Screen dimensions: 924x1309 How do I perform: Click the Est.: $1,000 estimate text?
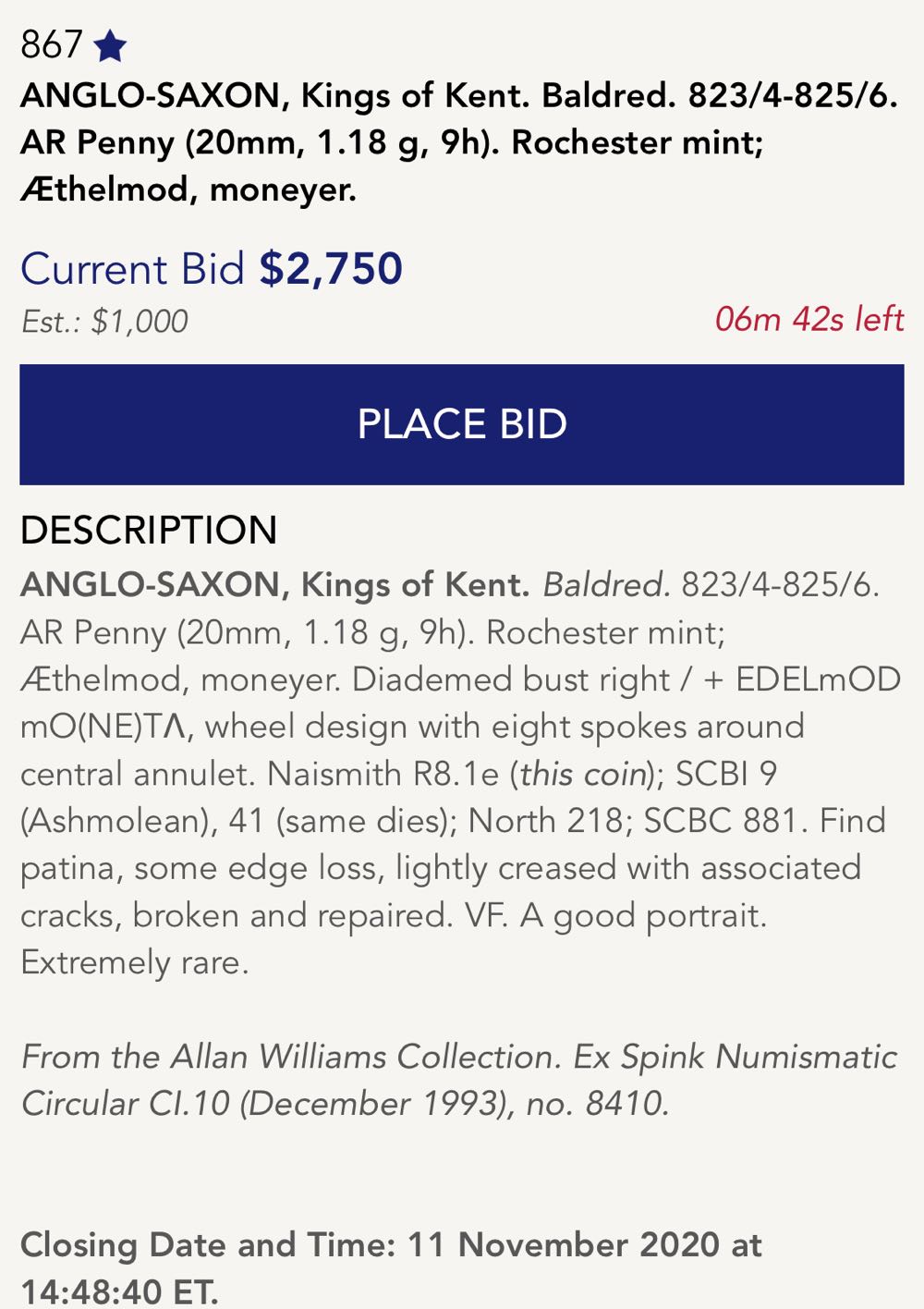tap(104, 322)
